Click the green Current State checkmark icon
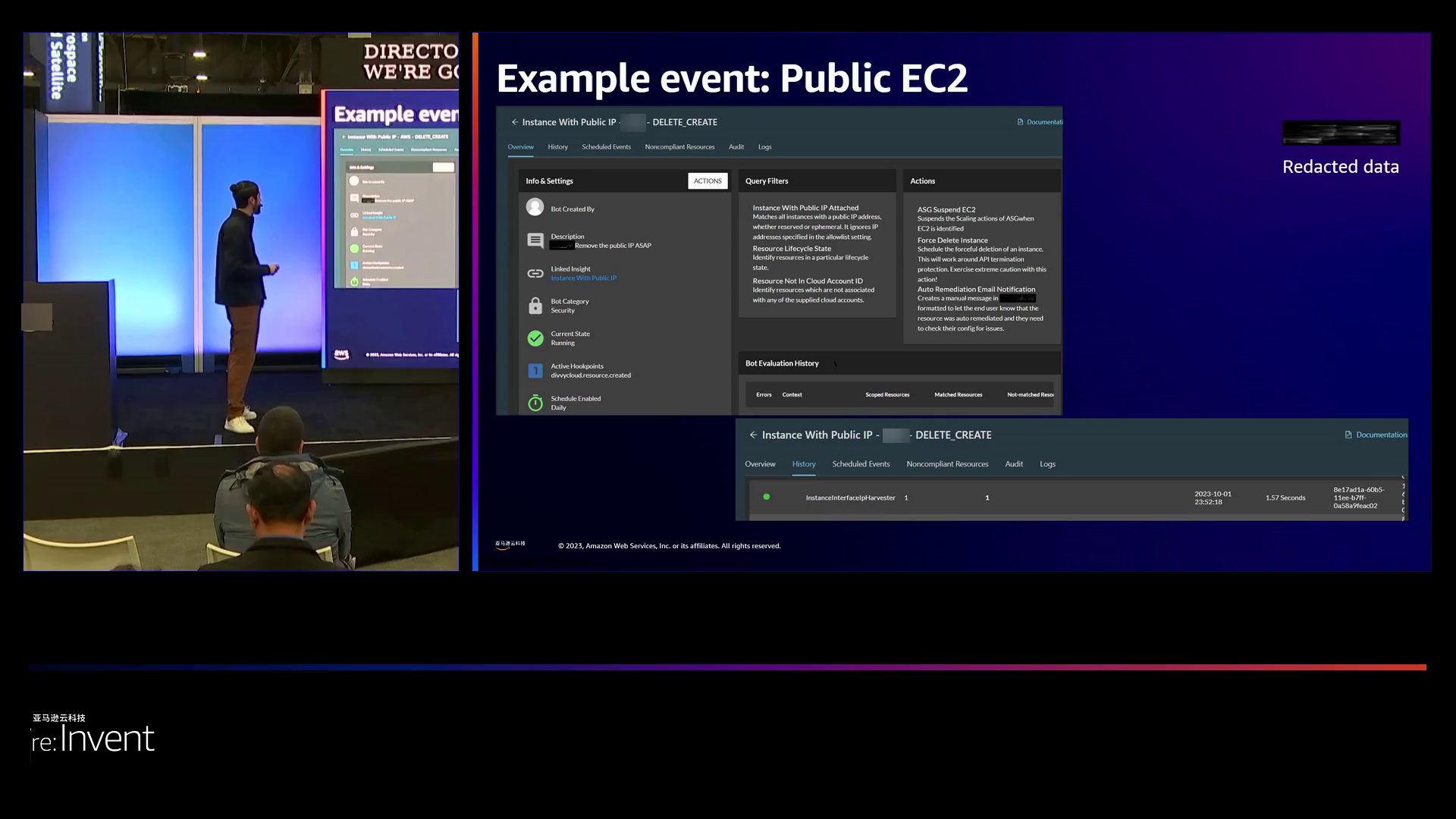This screenshot has width=1456, height=819. point(535,338)
